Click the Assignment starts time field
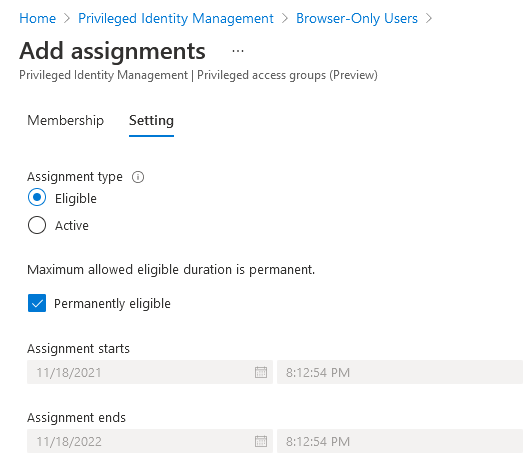The width and height of the screenshot is (531, 463). coord(400,372)
